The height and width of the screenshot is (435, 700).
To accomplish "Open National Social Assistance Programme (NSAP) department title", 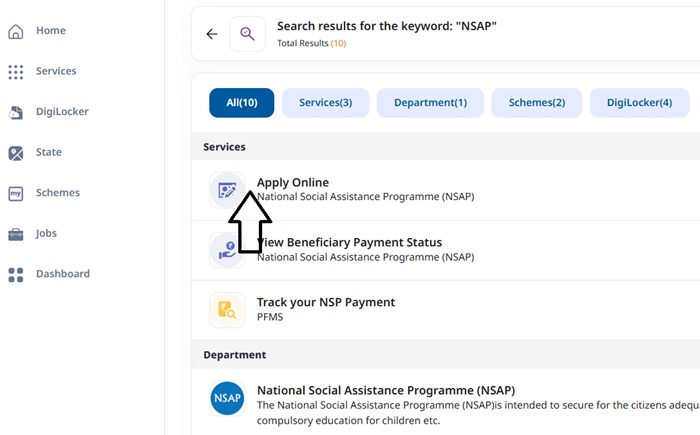I will pos(386,390).
